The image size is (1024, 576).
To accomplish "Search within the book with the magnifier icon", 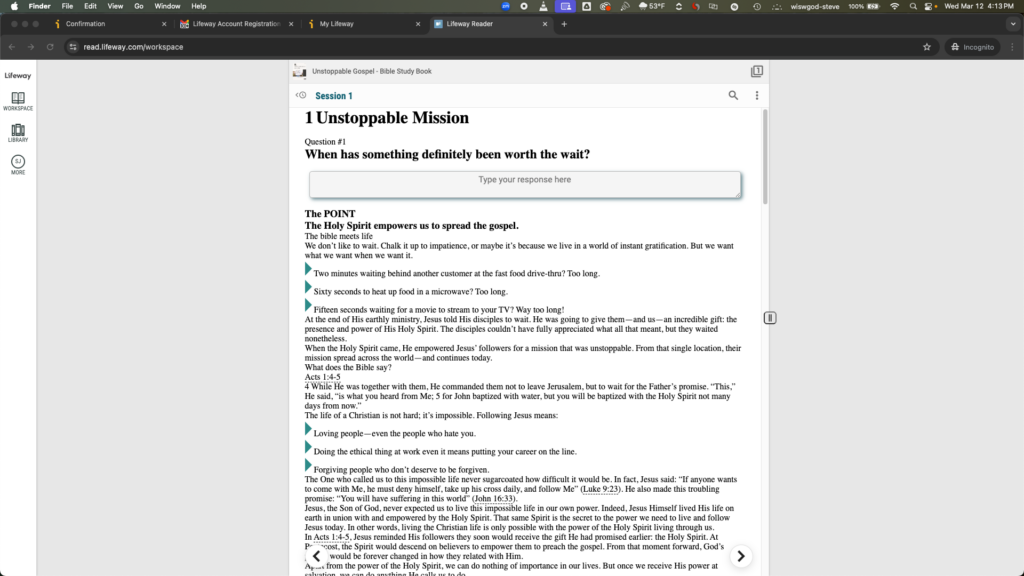I will [733, 95].
